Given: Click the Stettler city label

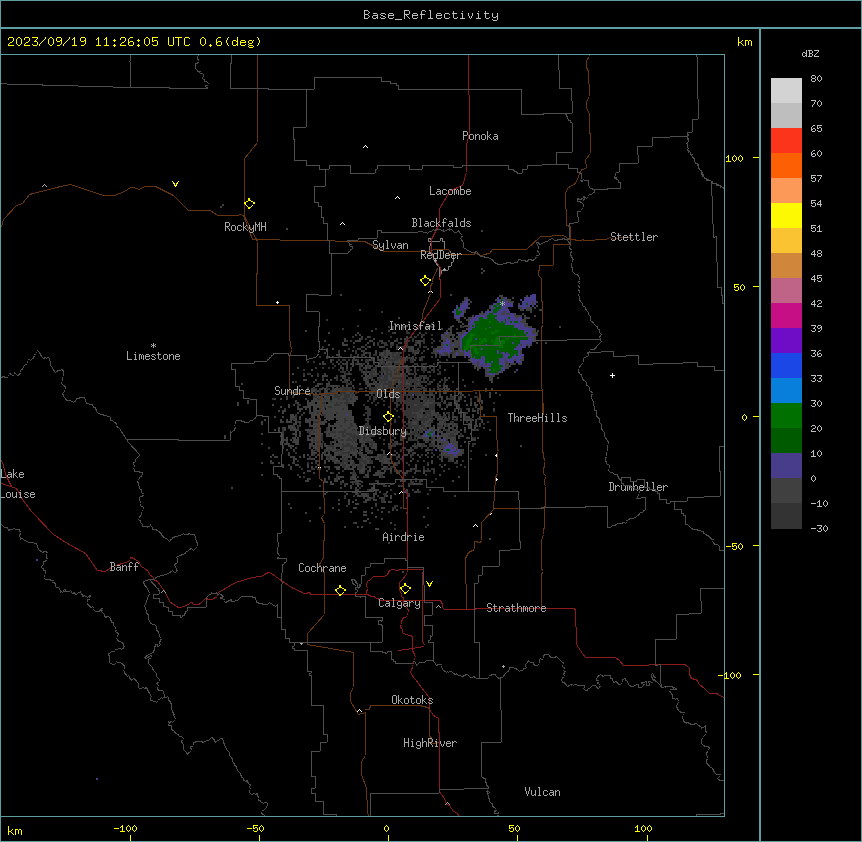Looking at the screenshot, I should [634, 237].
